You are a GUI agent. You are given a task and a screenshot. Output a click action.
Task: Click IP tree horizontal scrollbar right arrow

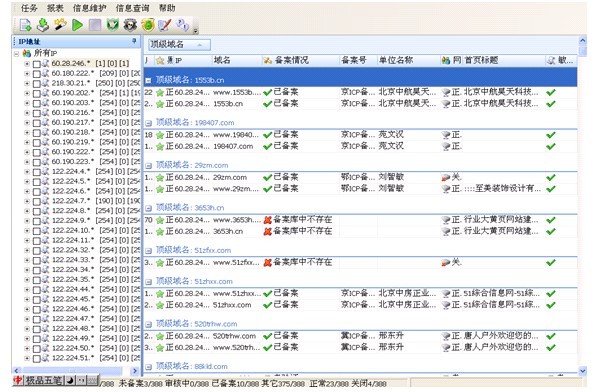(135, 370)
